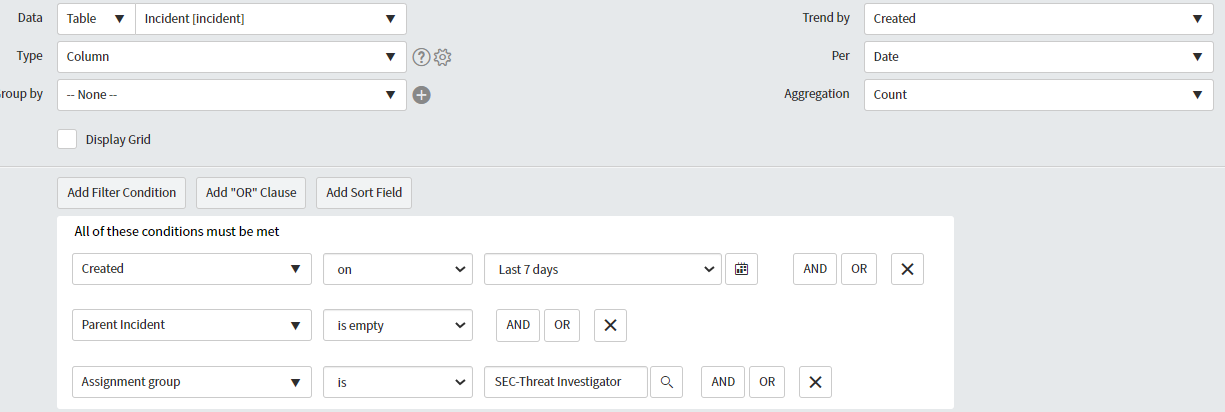Click the Assignment group lookup magnifier icon

tap(667, 382)
